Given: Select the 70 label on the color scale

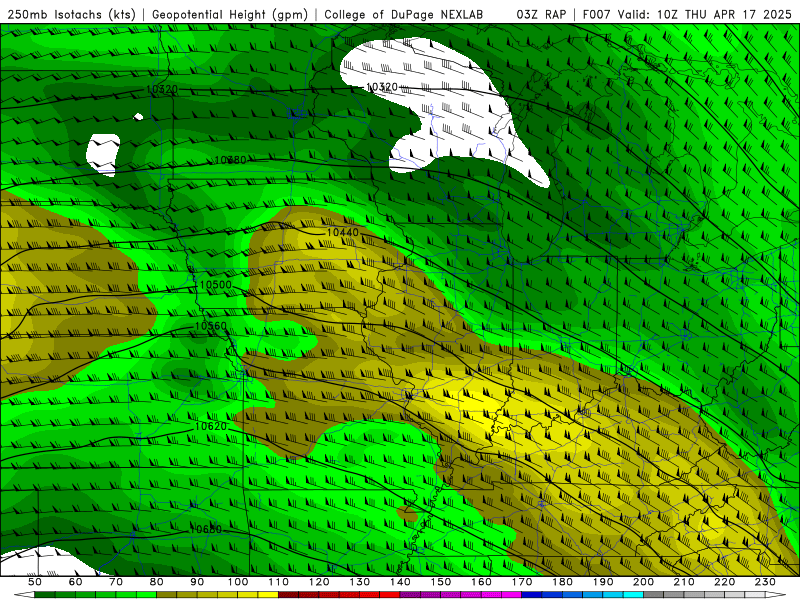Looking at the screenshot, I should pos(116,582).
